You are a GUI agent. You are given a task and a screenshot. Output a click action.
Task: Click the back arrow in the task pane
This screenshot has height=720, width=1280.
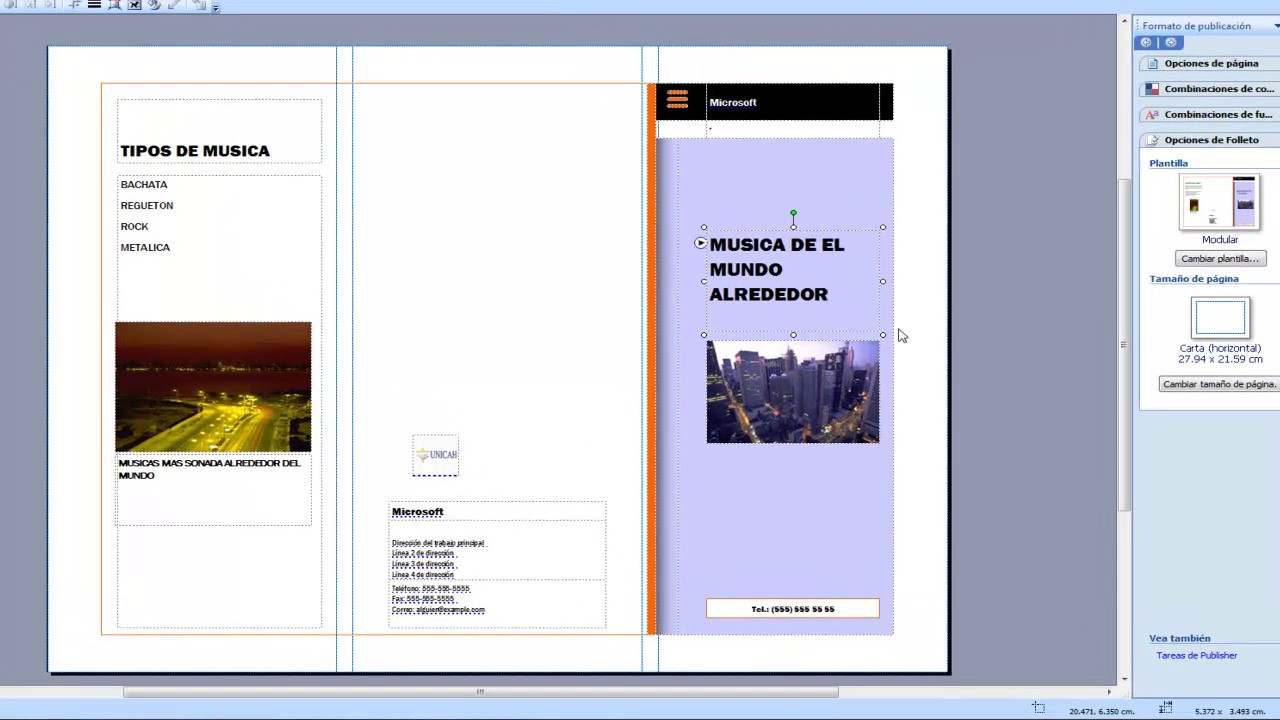pos(1146,43)
